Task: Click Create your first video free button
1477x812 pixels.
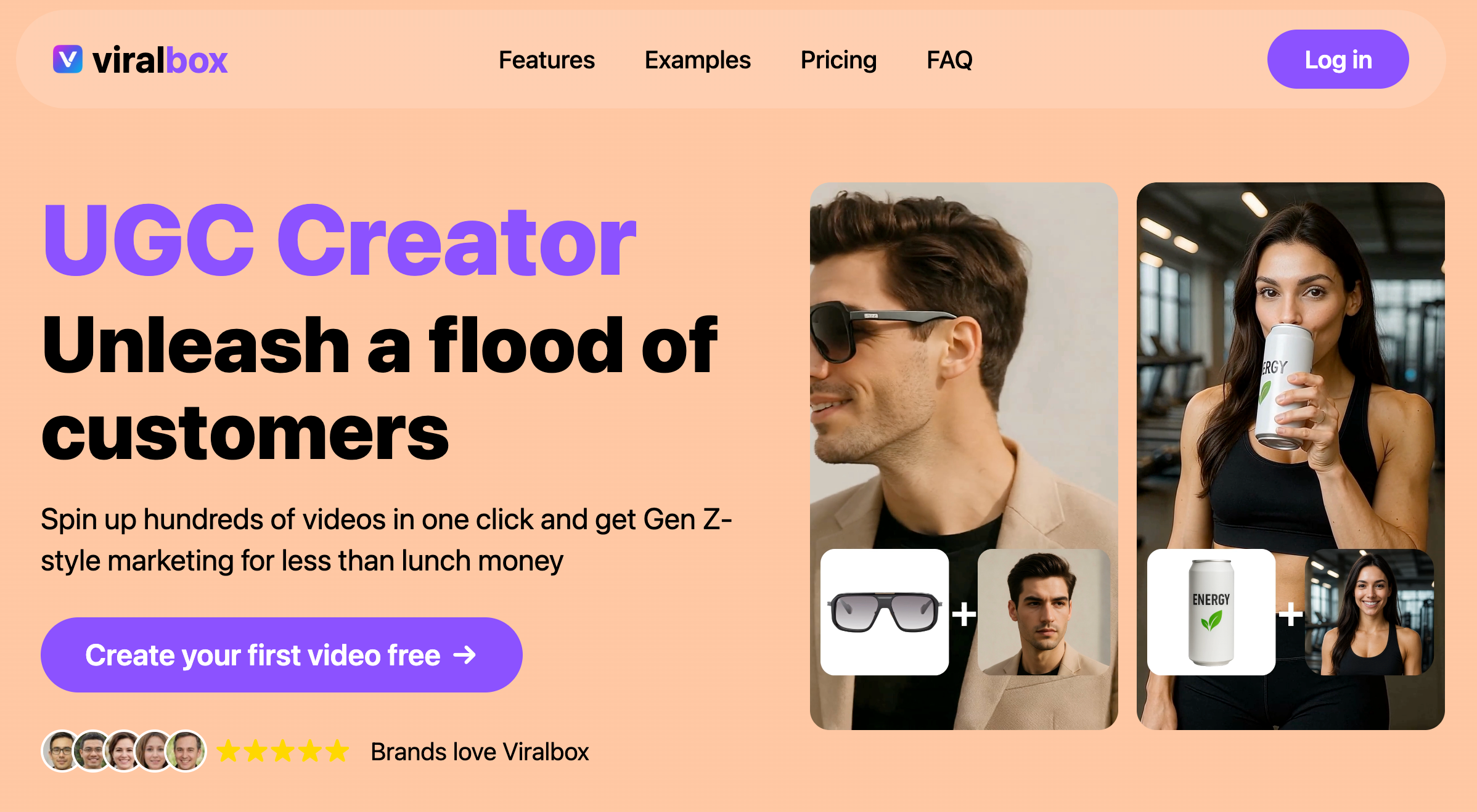Action: 282,655
